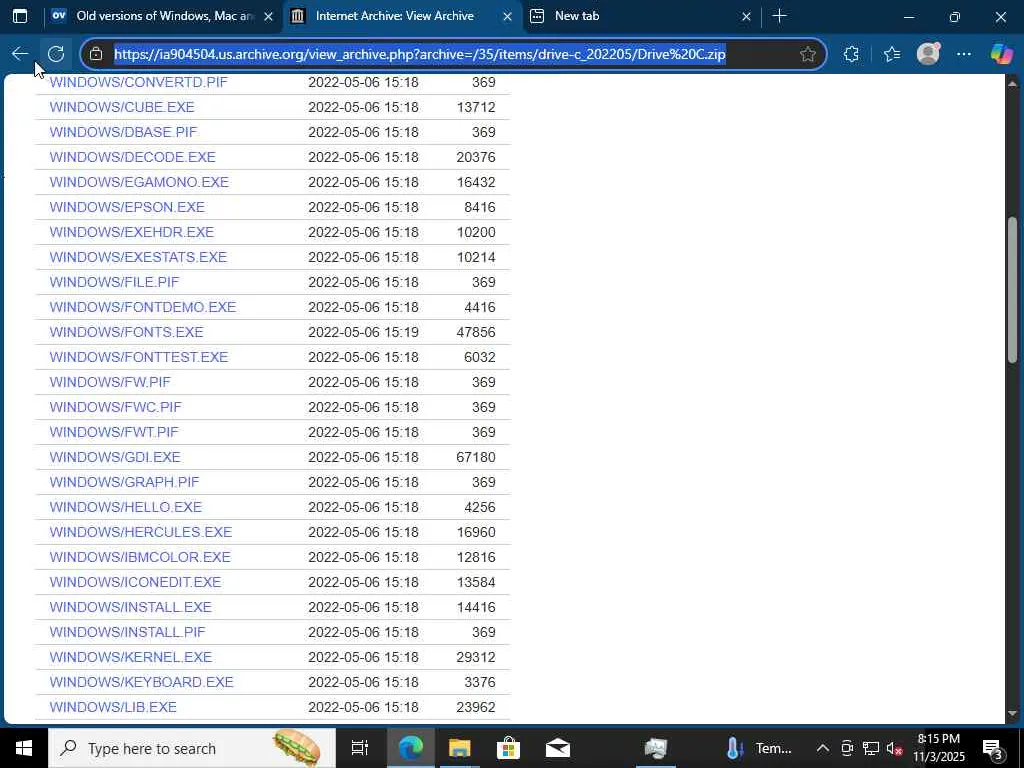The image size is (1024, 768).
Task: Open the WINDOWS/FONTTEST.EXE link
Action: [x=139, y=357]
